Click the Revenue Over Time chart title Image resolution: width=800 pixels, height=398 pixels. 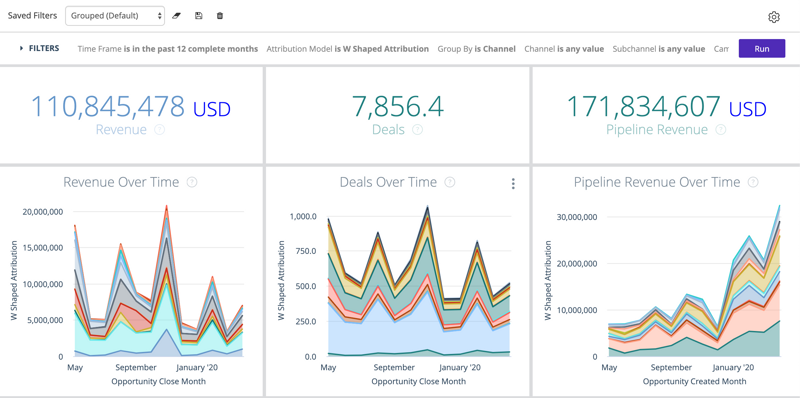[121, 182]
